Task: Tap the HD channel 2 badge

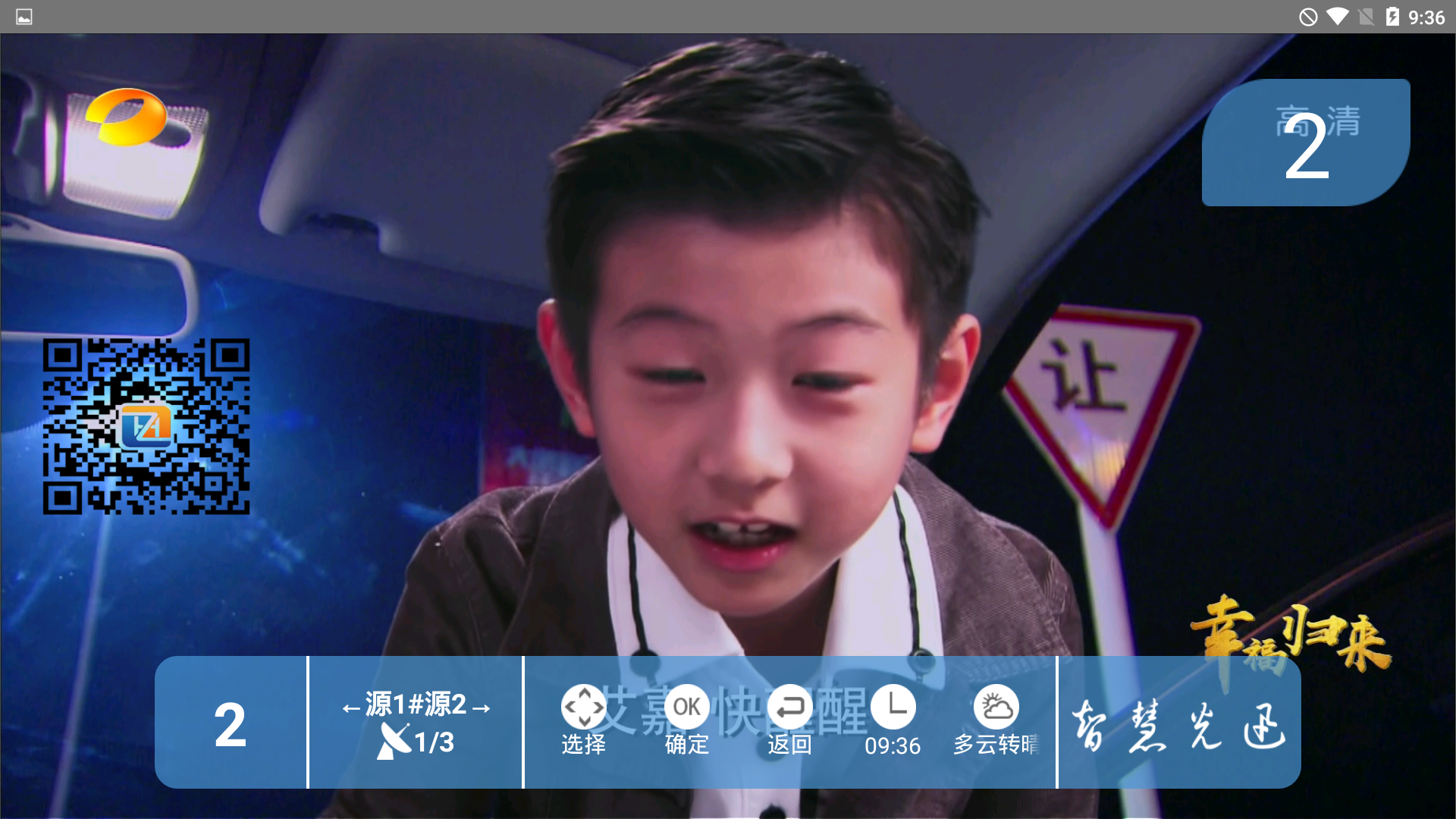Action: (1306, 143)
